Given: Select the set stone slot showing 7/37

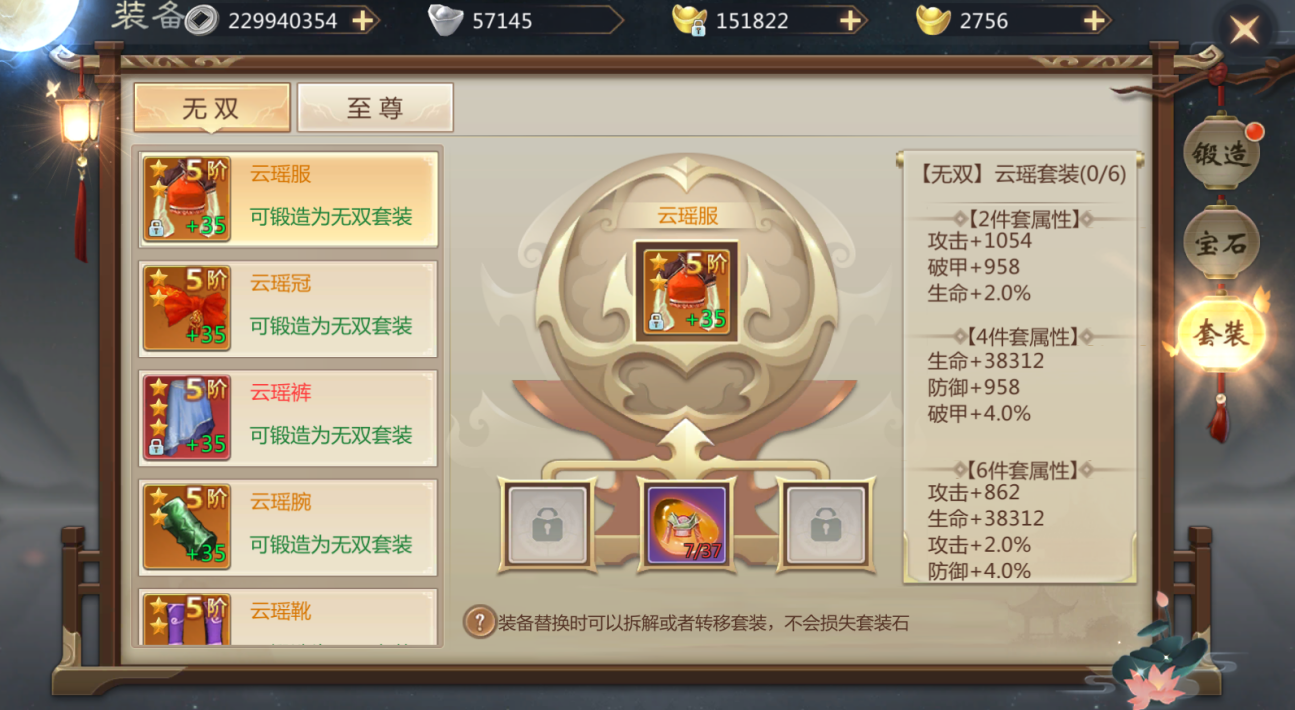Looking at the screenshot, I should (x=687, y=524).
